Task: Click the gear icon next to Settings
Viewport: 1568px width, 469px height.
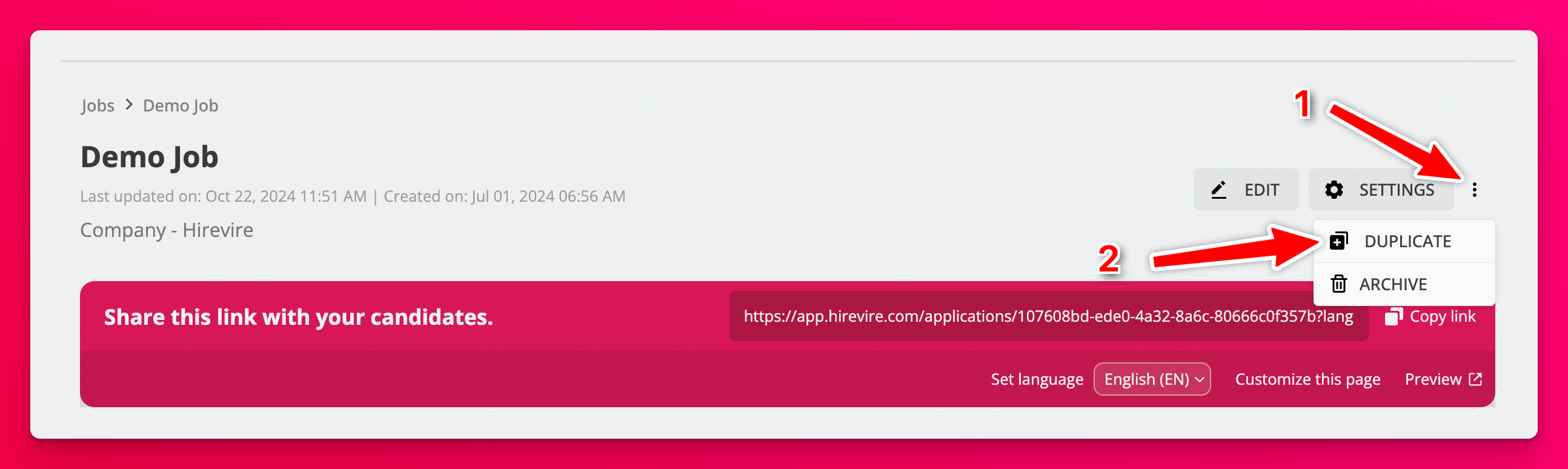Action: click(x=1334, y=190)
